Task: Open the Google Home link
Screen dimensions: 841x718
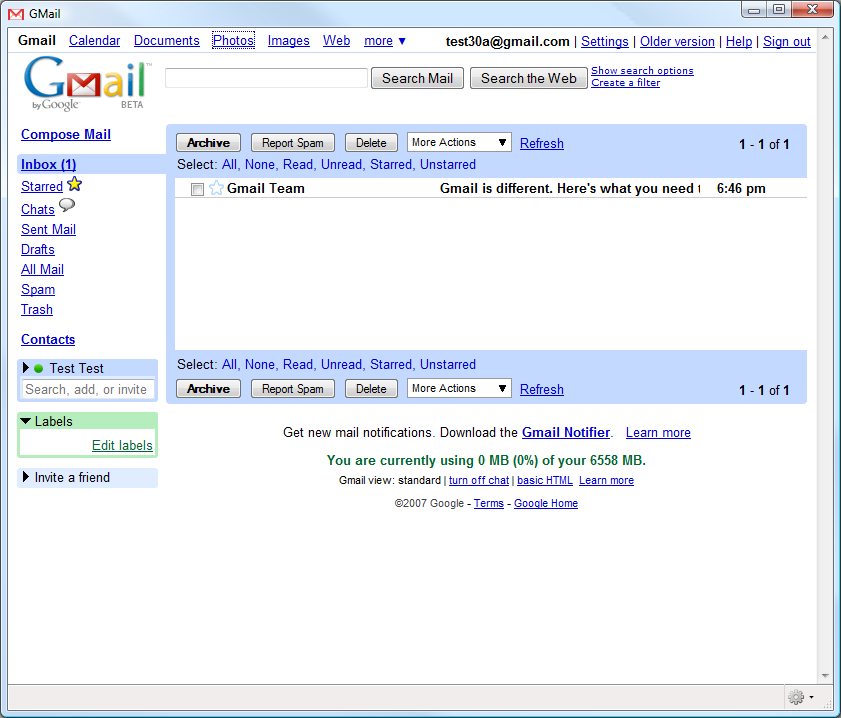Action: (546, 504)
